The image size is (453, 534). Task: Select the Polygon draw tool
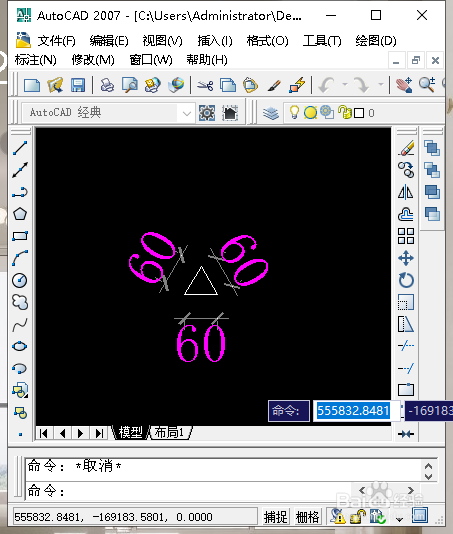20,214
